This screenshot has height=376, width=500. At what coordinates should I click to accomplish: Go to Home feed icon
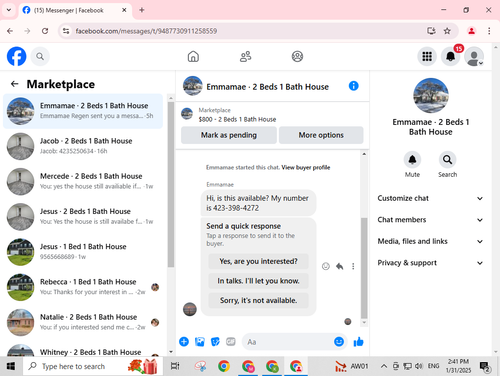[193, 56]
